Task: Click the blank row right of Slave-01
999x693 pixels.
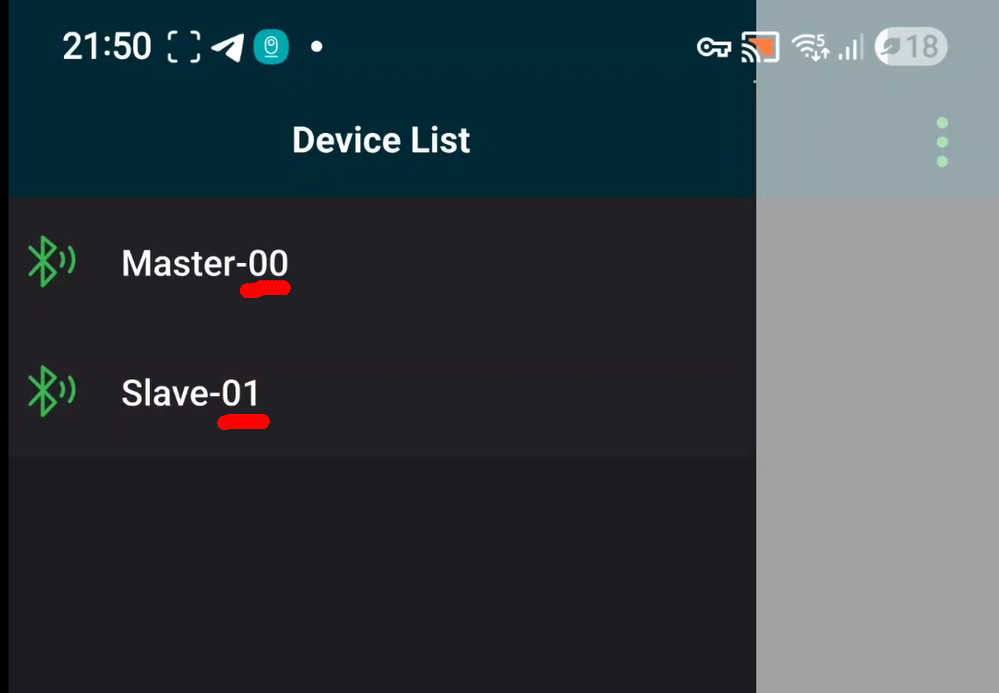Action: point(510,392)
